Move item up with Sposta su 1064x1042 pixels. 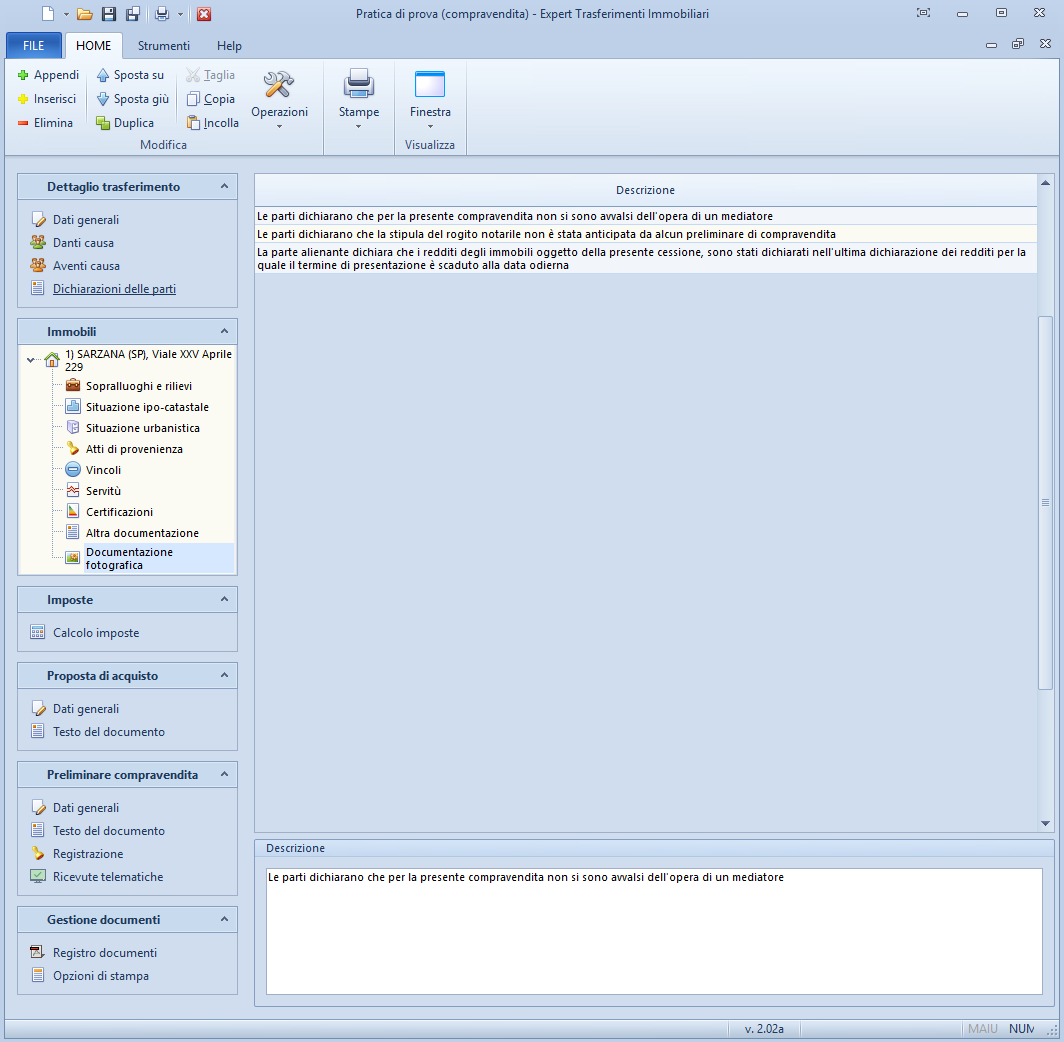click(129, 75)
